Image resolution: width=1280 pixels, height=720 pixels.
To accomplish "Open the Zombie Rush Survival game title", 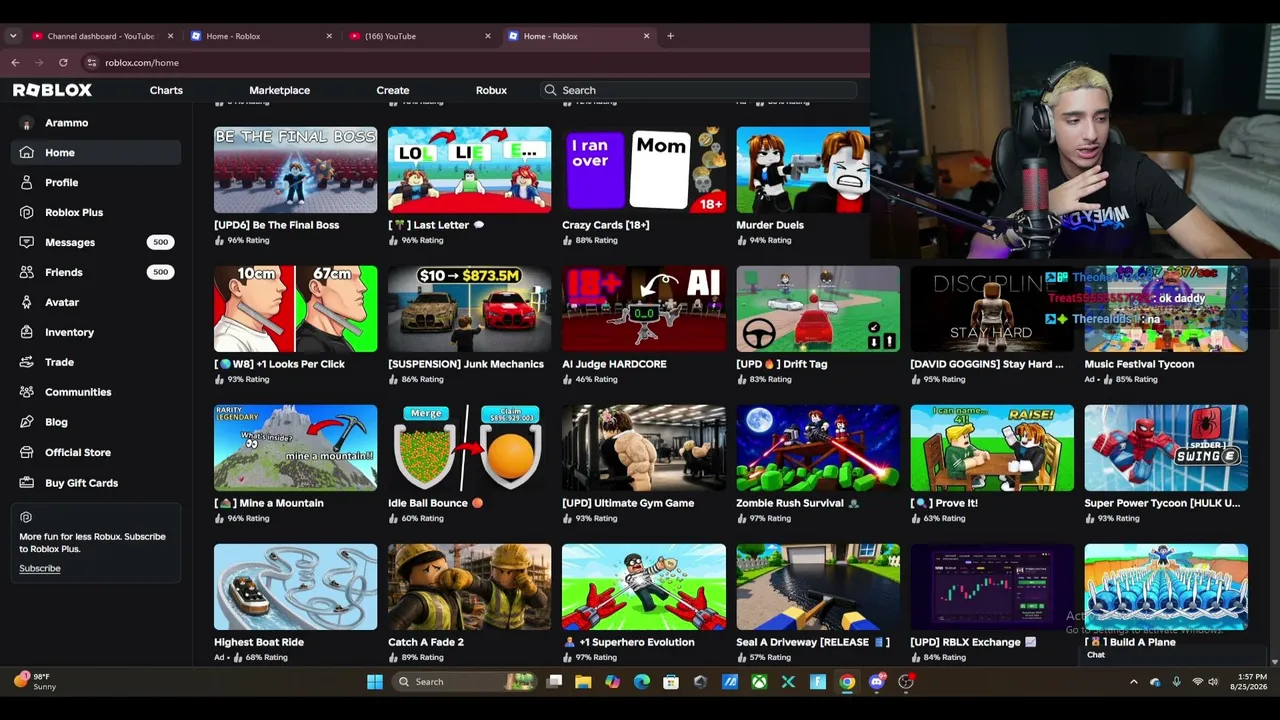I will click(x=798, y=503).
